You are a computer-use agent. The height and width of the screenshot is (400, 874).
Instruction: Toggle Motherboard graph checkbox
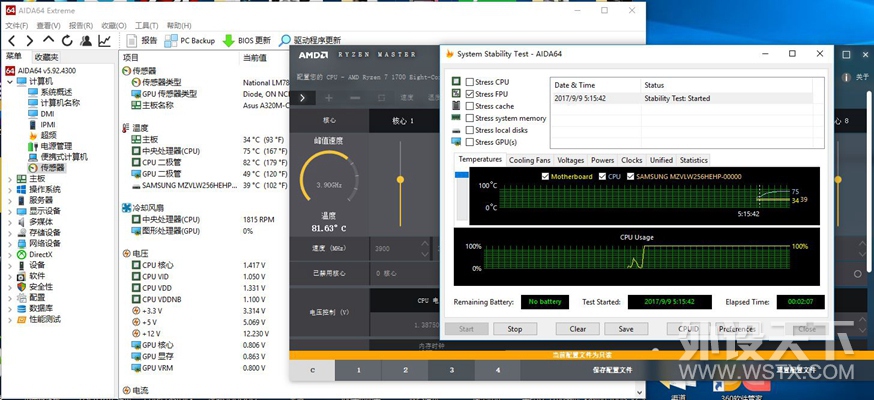(545, 176)
